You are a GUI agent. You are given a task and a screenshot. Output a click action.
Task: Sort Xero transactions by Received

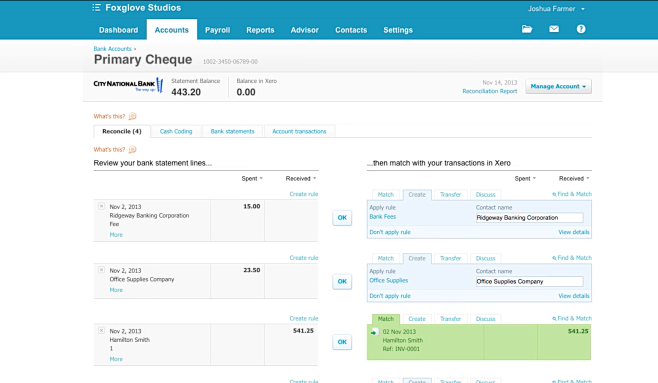[574, 178]
